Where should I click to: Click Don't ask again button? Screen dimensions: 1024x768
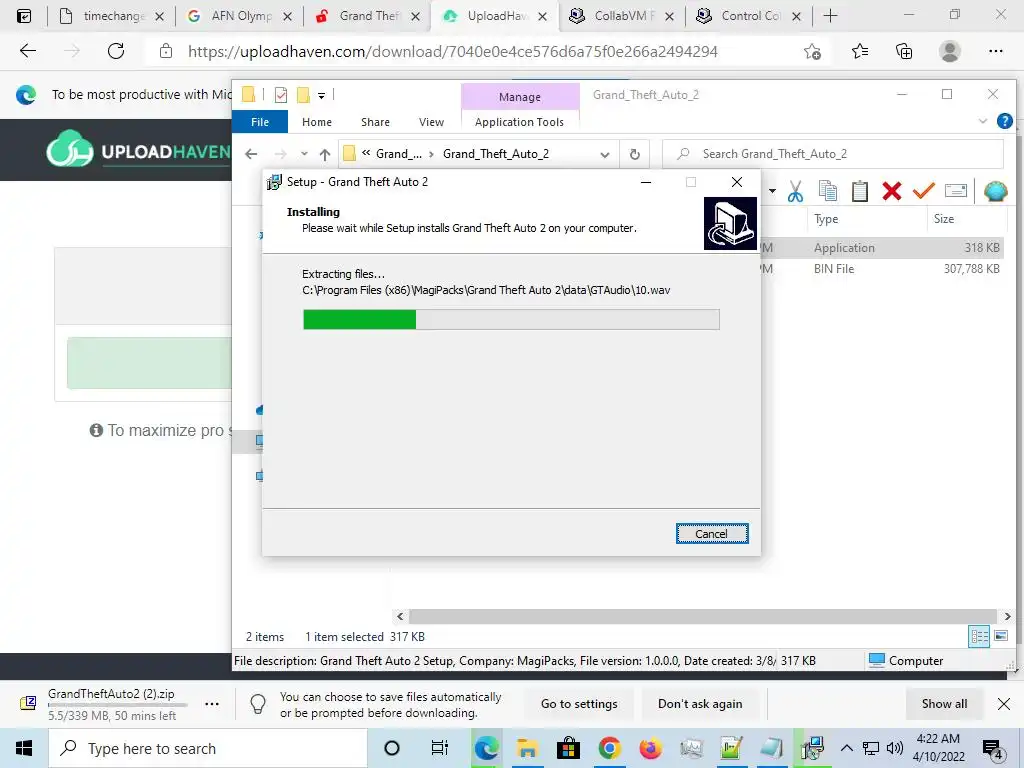pos(699,704)
